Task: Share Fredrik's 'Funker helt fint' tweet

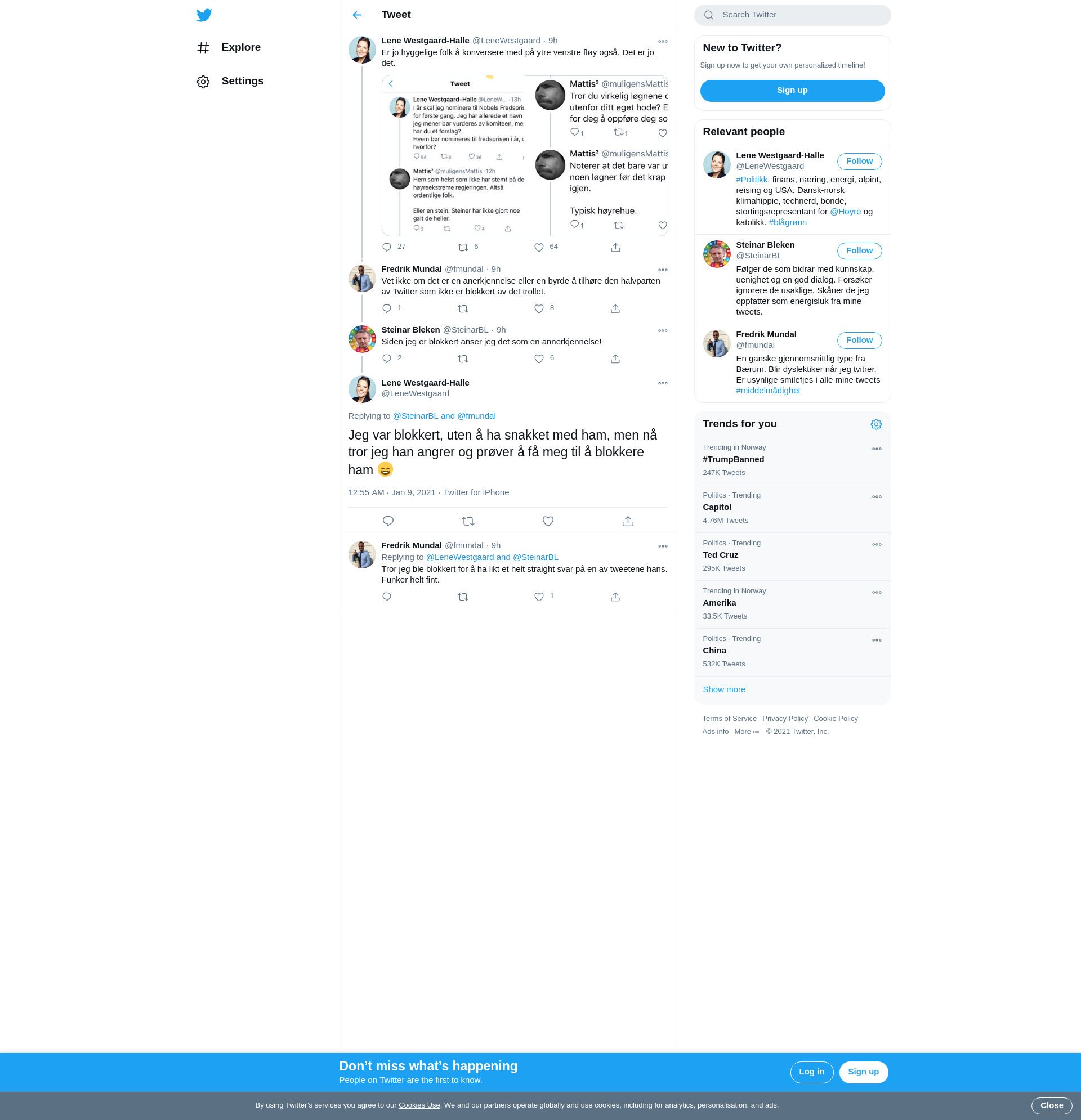Action: click(x=616, y=597)
